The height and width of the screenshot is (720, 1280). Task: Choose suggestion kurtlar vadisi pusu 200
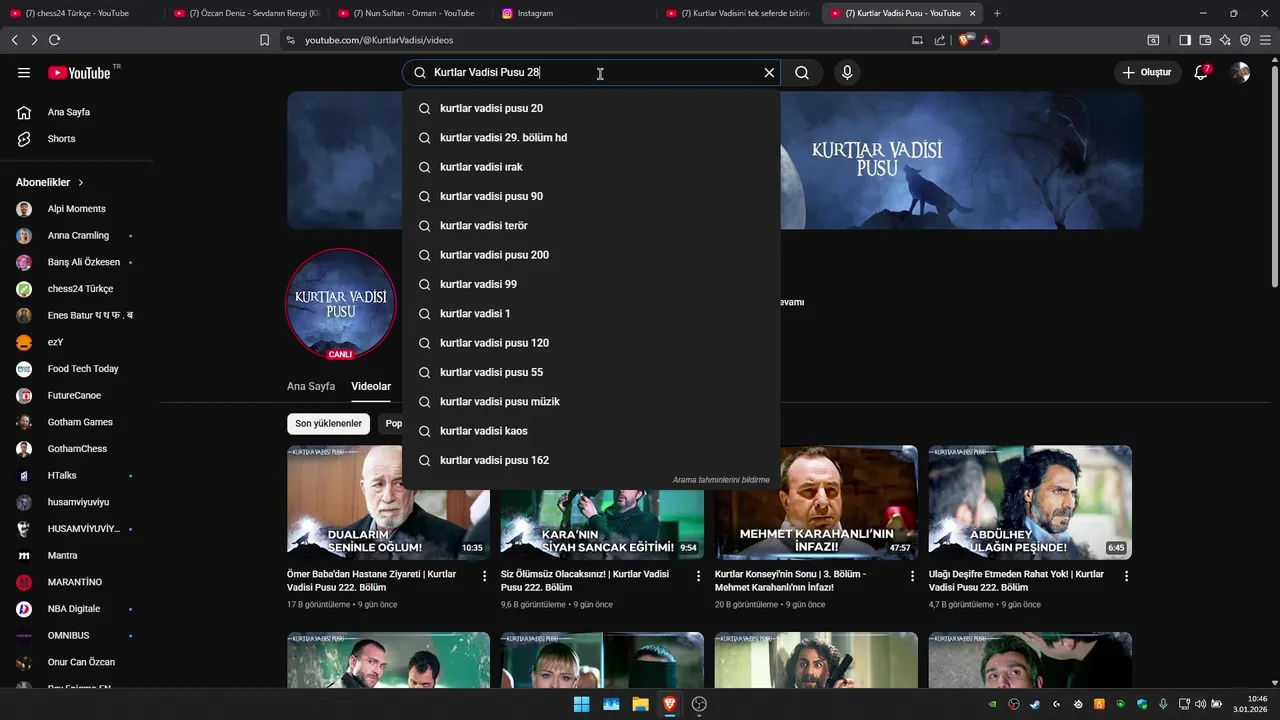(x=591, y=255)
